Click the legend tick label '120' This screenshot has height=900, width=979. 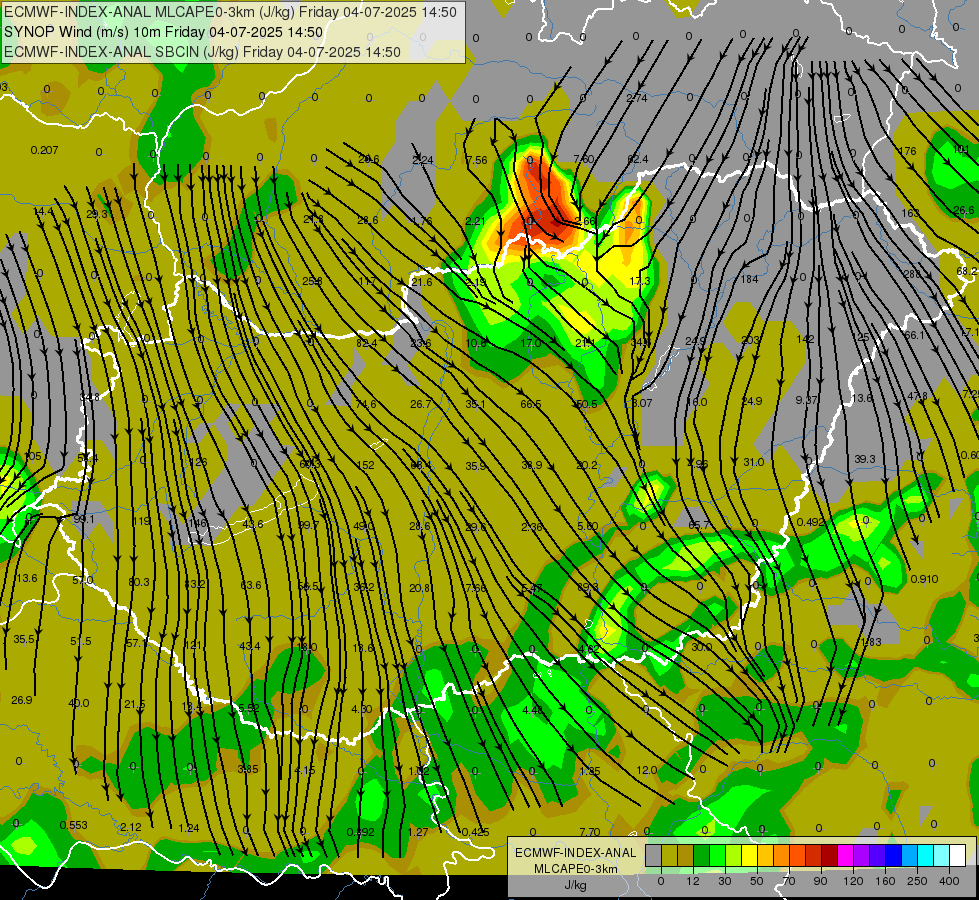[853, 881]
